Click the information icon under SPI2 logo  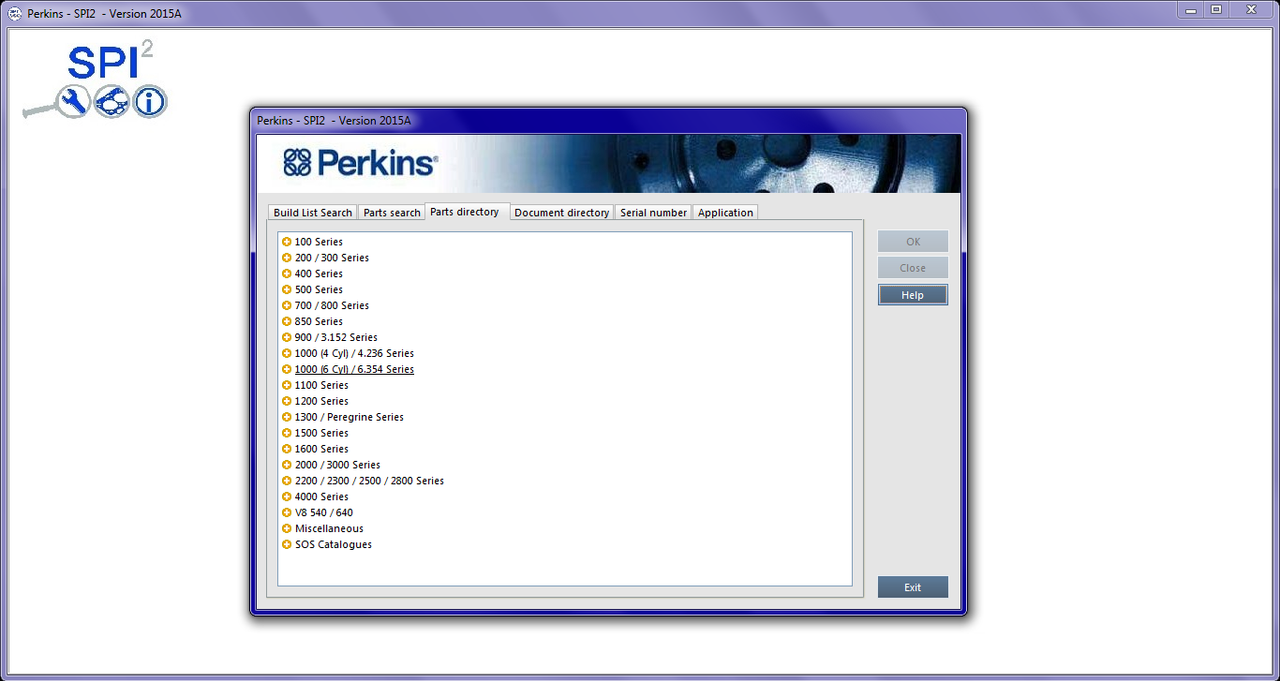pos(150,101)
